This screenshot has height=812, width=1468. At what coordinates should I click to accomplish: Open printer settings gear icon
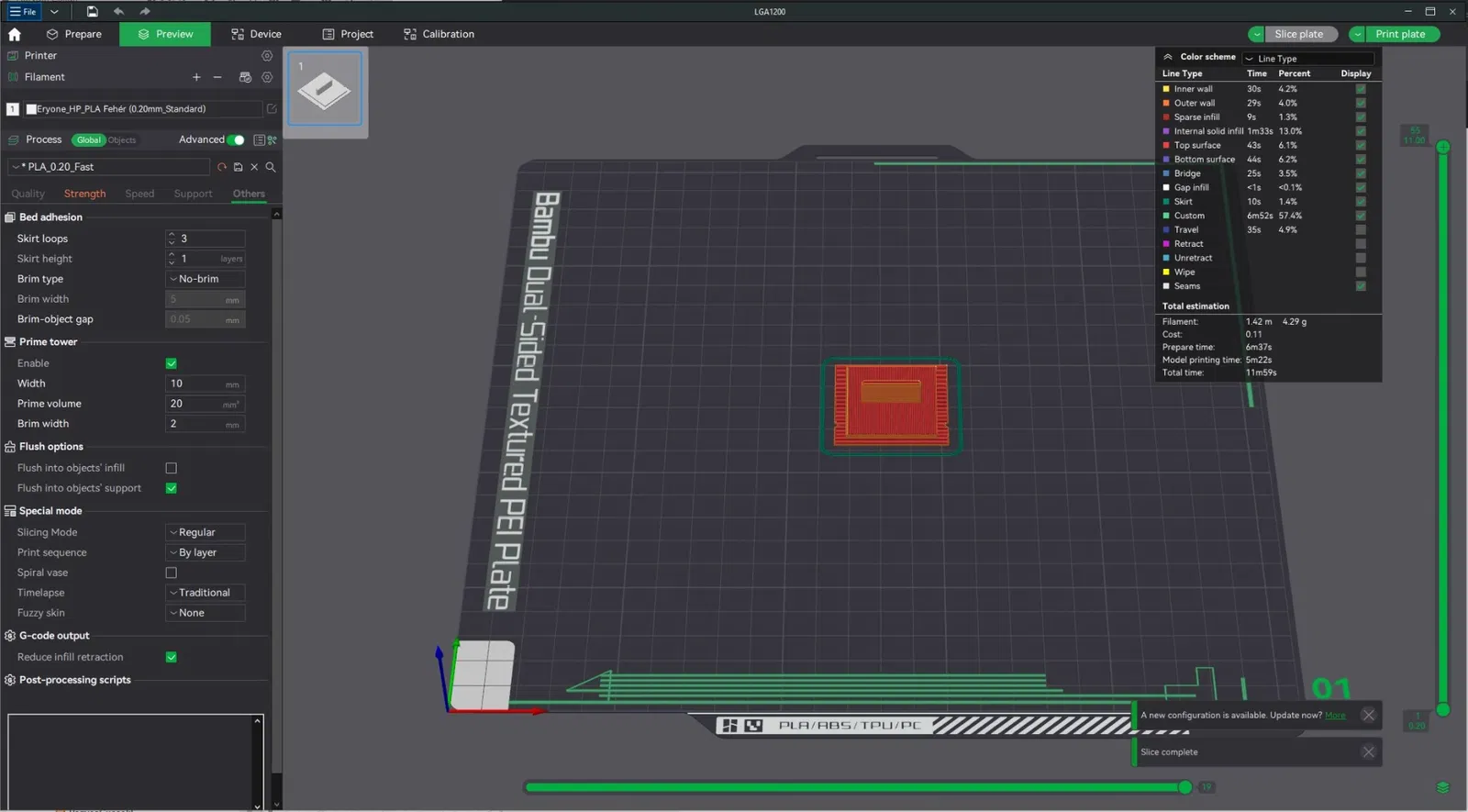[267, 56]
